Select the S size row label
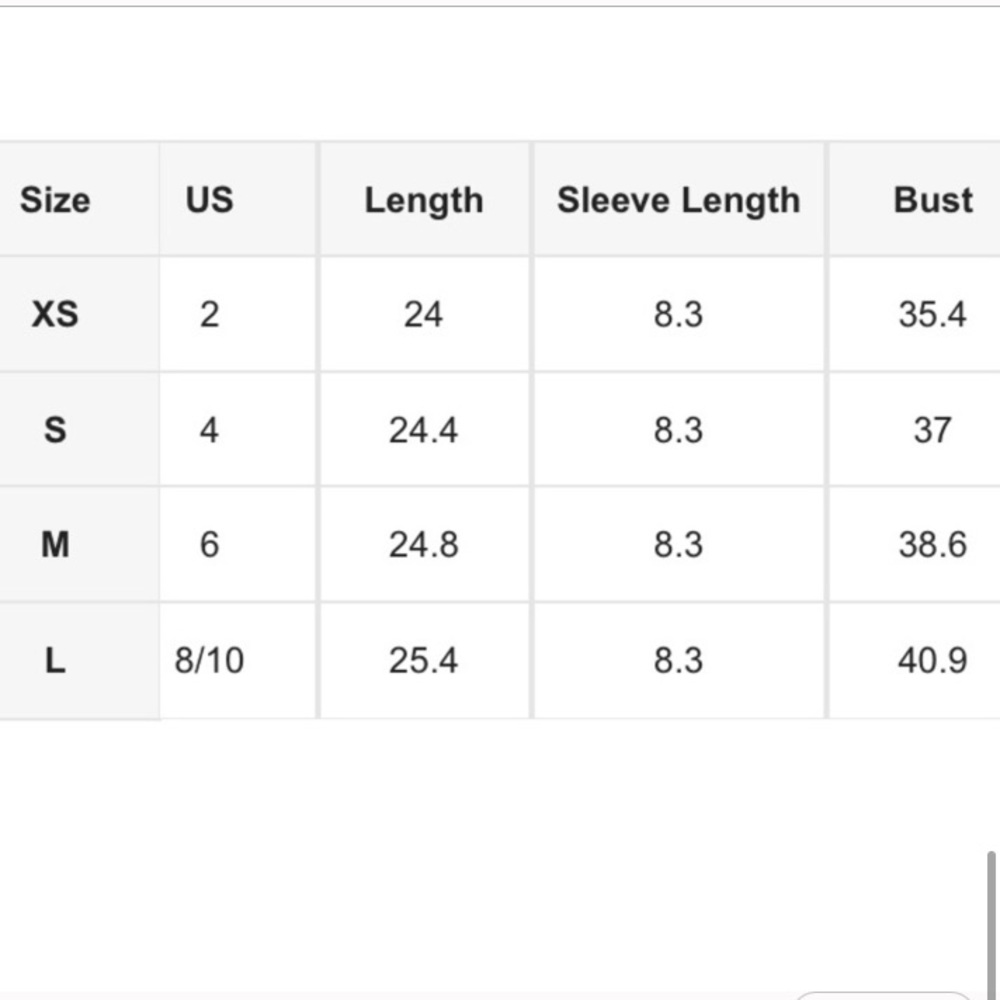 click(x=55, y=429)
